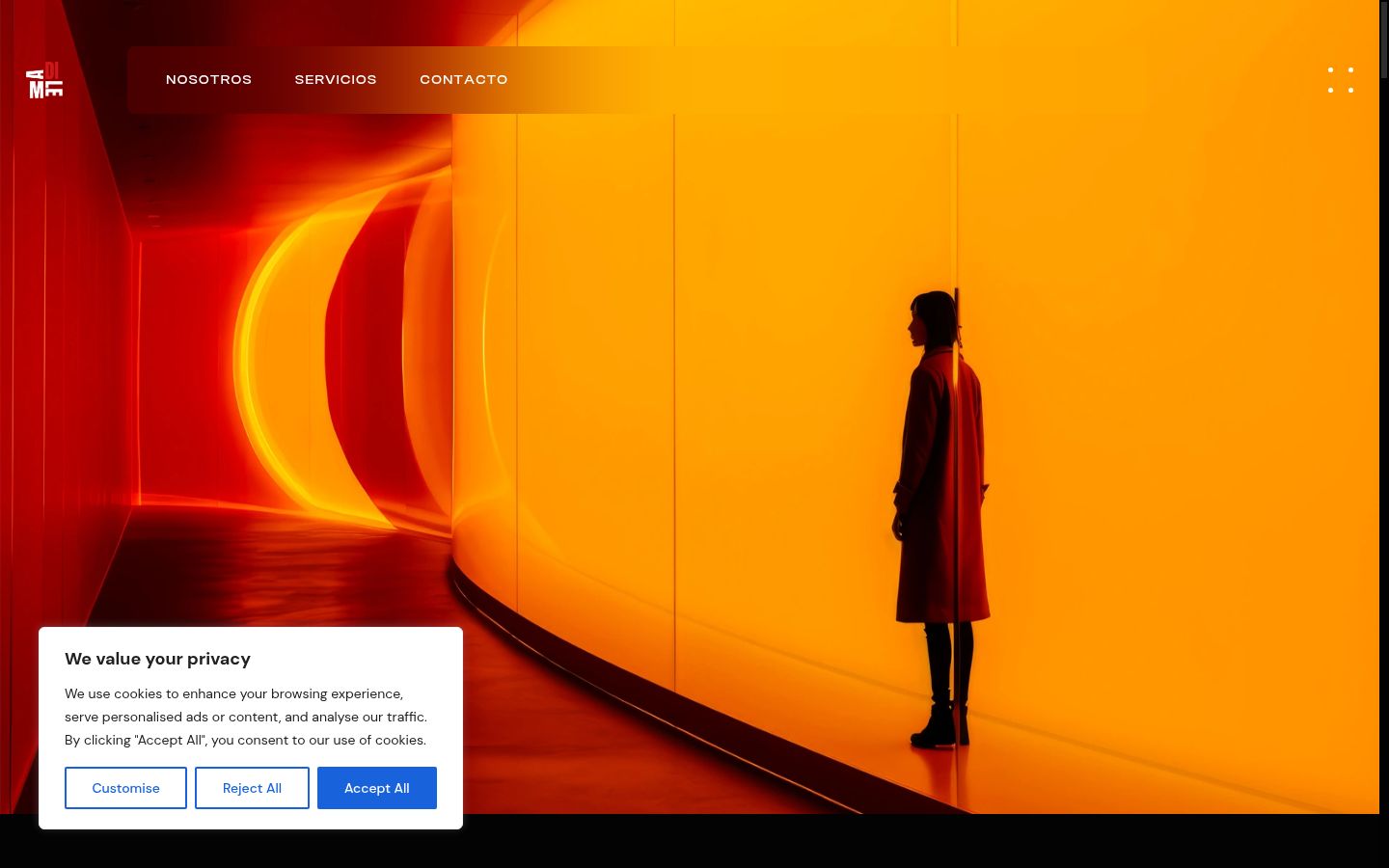Open the Contacto menu link
The height and width of the screenshot is (868, 1389).
click(464, 80)
